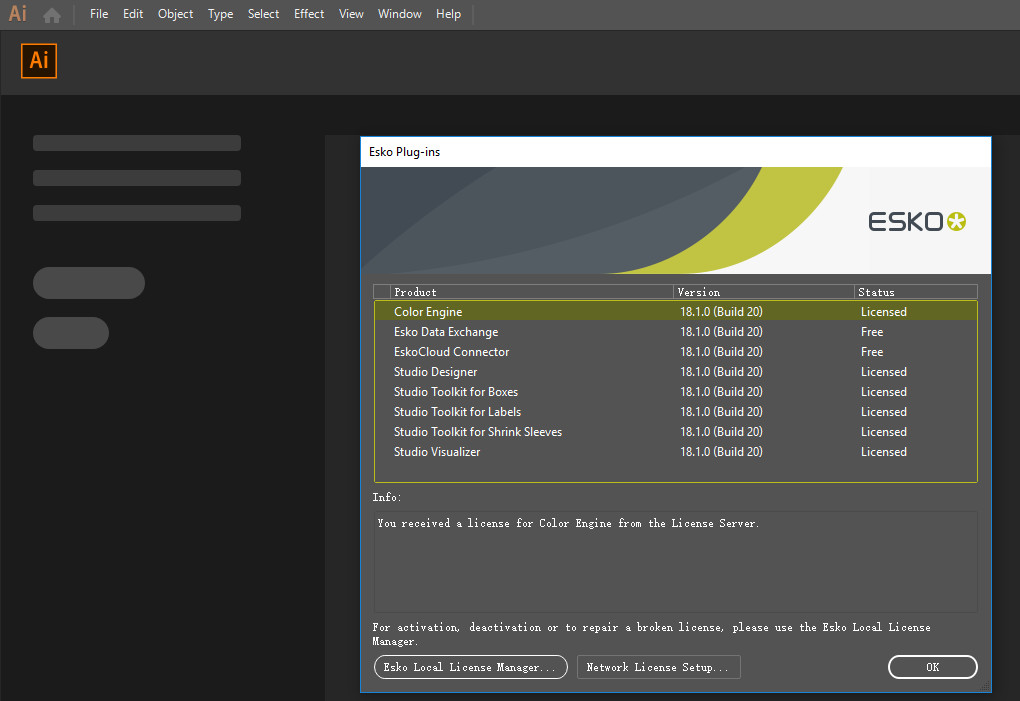The height and width of the screenshot is (701, 1020).
Task: Click Licensed status of Studio Visualizer
Action: coord(883,452)
